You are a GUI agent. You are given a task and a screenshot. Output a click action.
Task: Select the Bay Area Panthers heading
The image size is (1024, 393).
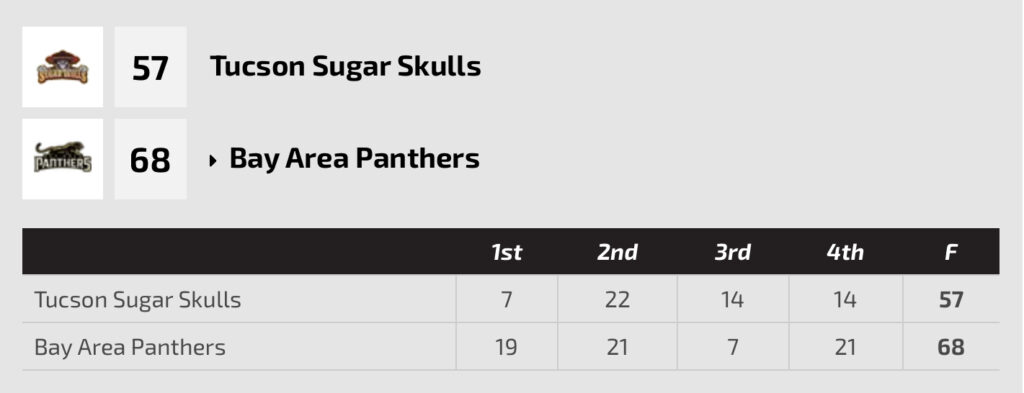355,159
